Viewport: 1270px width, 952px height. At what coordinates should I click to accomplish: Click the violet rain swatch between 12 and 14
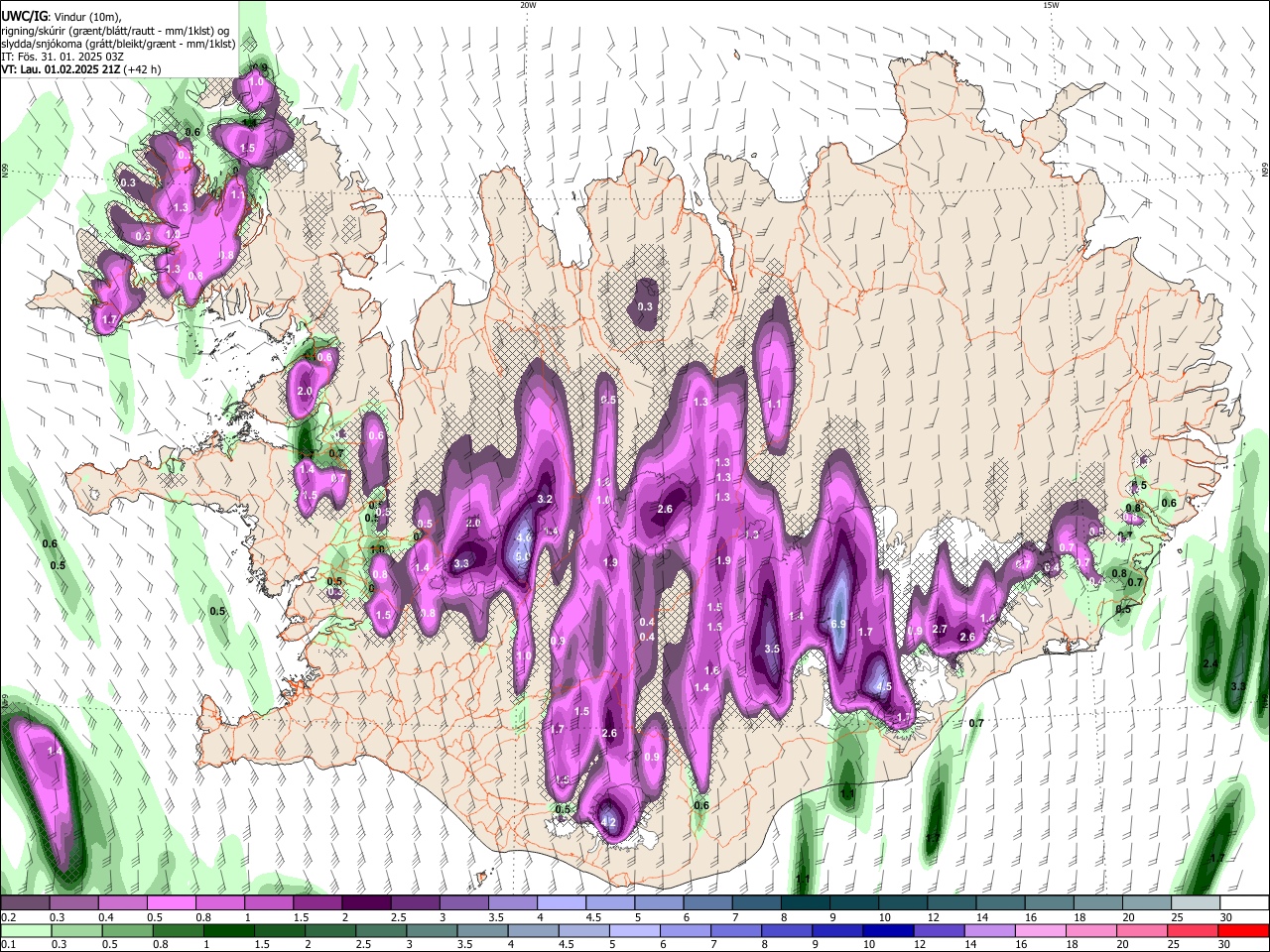[x=941, y=930]
